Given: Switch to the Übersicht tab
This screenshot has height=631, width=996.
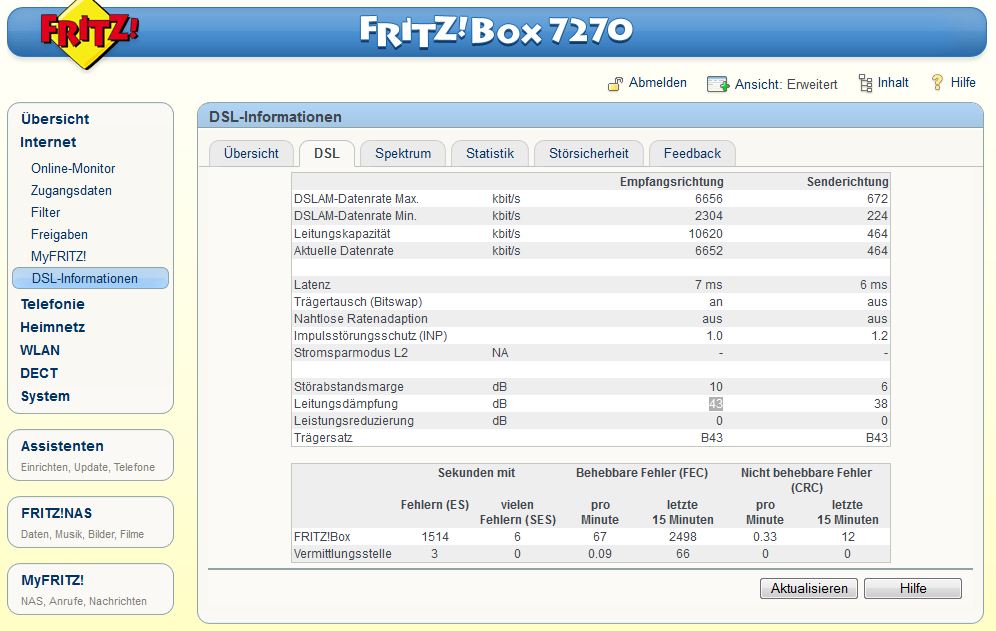Looking at the screenshot, I should (251, 154).
